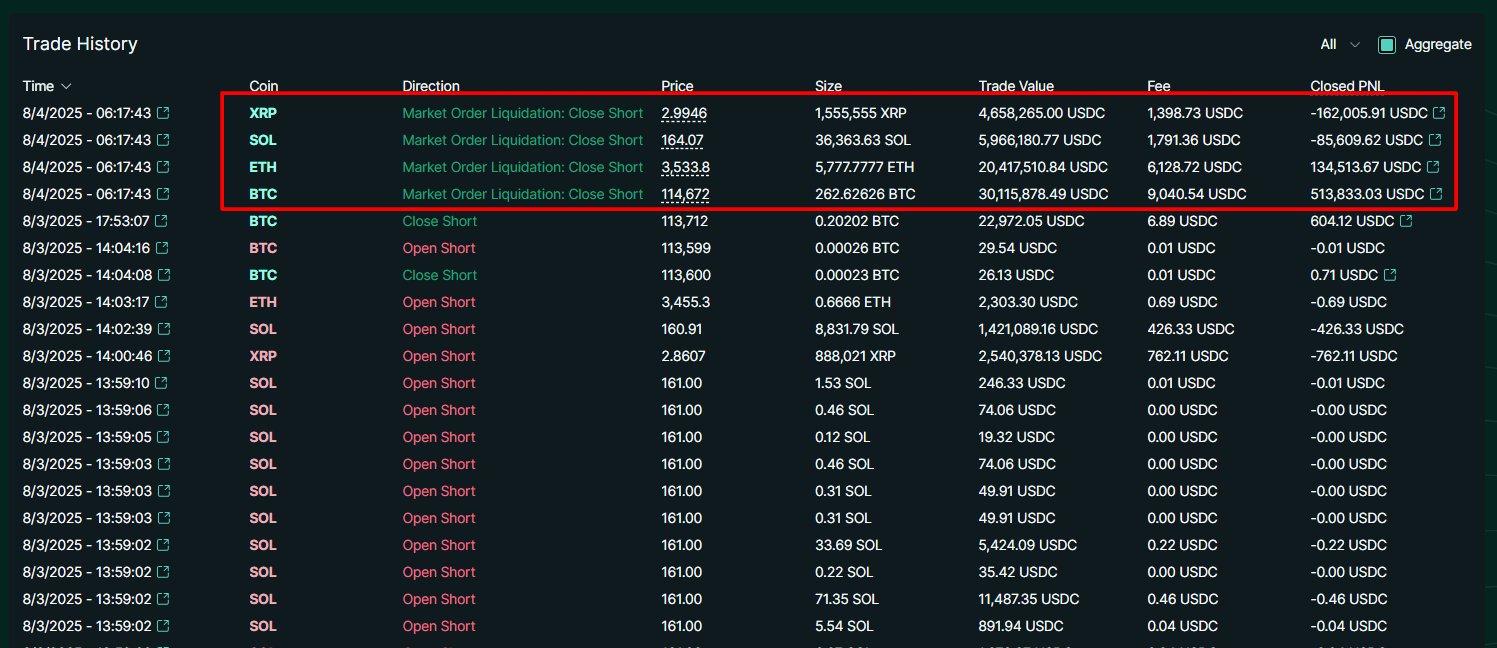Viewport: 1497px width, 648px height.
Task: Click the underlined ETH price 3,533.8
Action: point(686,167)
